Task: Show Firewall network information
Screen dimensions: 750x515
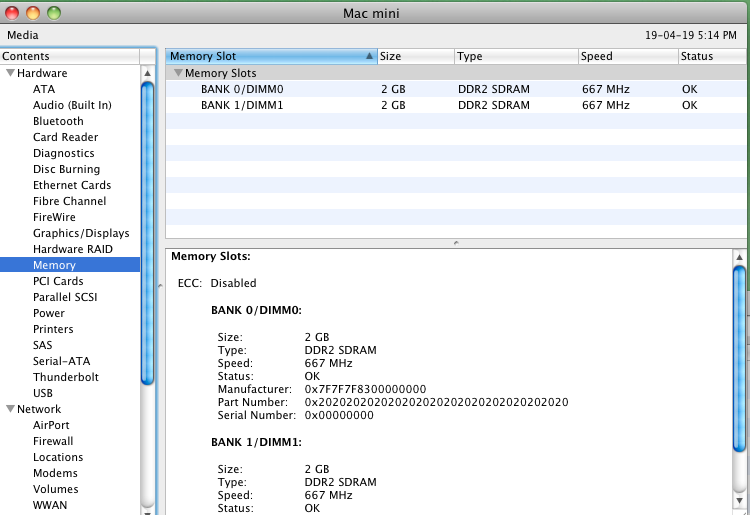Action: click(x=53, y=441)
